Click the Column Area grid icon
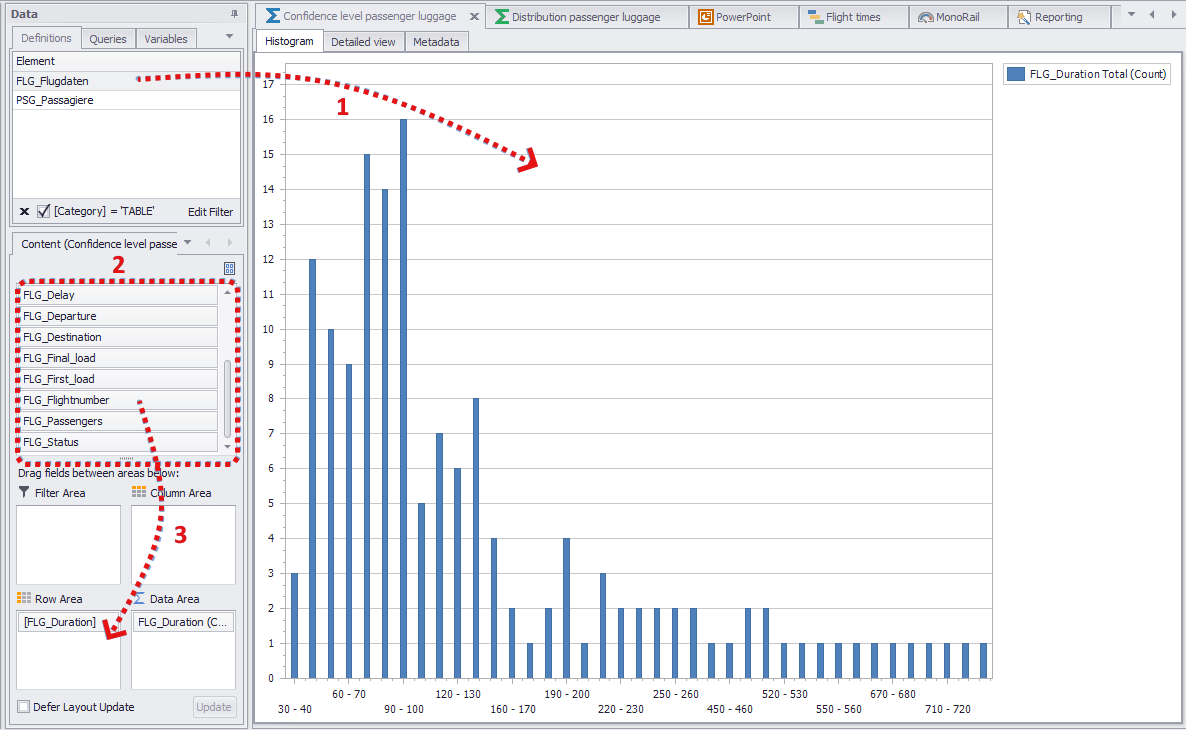Image resolution: width=1186 pixels, height=730 pixels. tap(138, 492)
